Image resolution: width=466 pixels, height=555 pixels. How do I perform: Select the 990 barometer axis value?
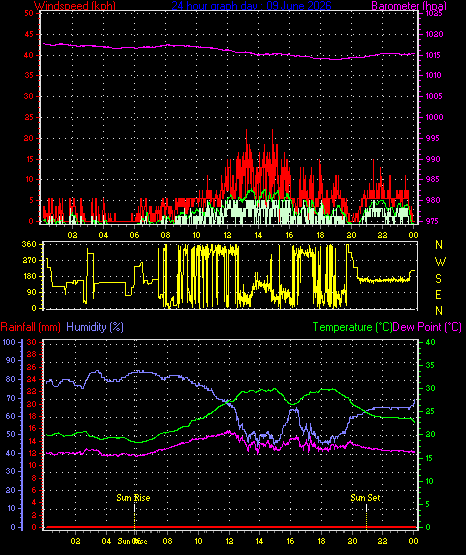coord(433,159)
